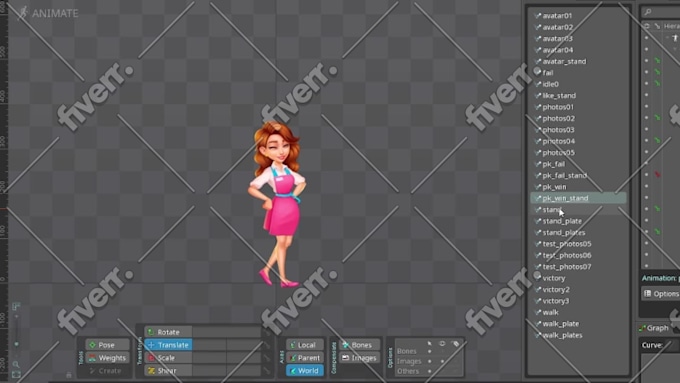Click the tree search field
The width and height of the screenshot is (680, 383).
point(661,12)
